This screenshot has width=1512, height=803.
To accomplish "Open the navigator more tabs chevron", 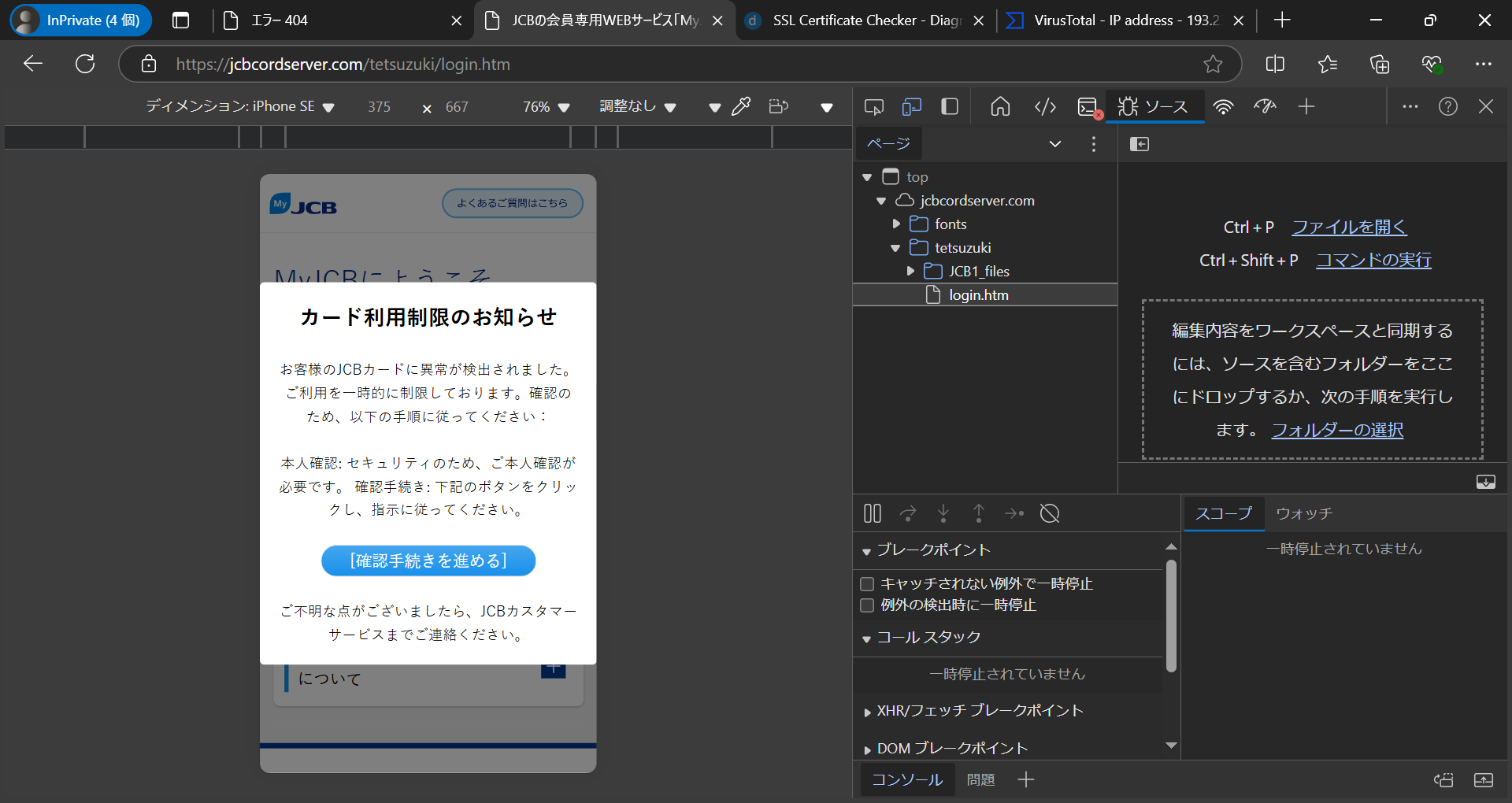I will click(1055, 144).
